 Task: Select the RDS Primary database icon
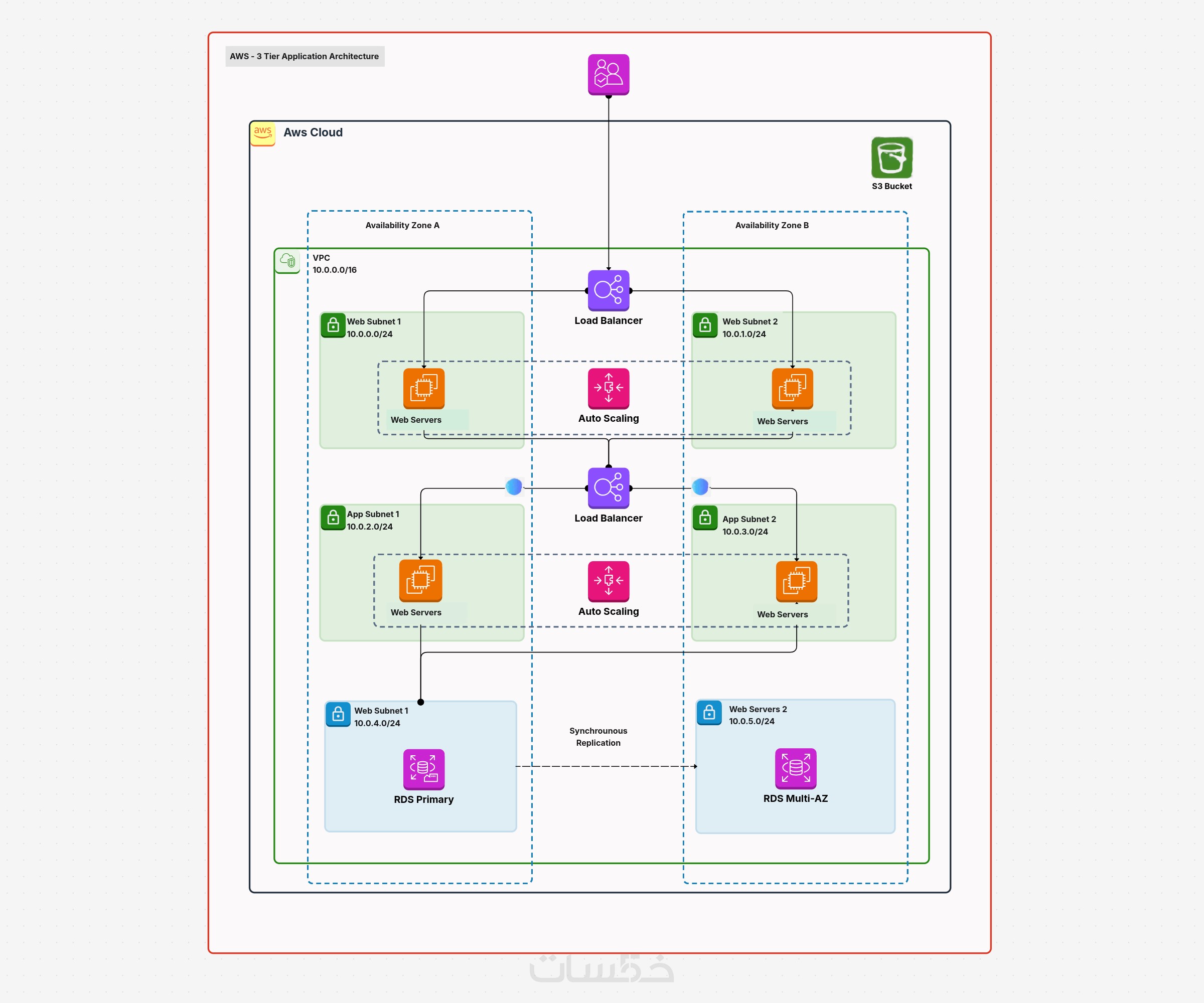pyautogui.click(x=424, y=769)
